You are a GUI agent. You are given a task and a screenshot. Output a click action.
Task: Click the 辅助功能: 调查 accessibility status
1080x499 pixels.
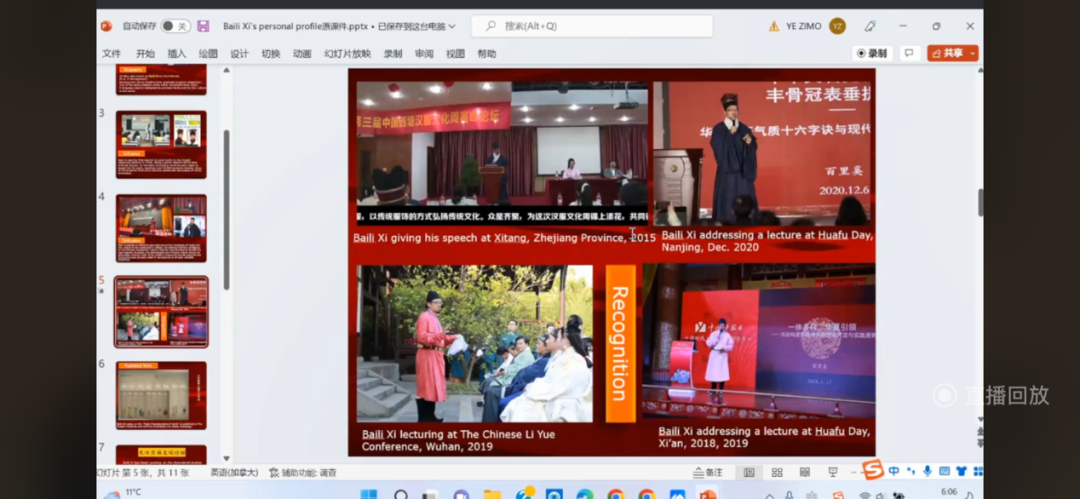(x=303, y=473)
